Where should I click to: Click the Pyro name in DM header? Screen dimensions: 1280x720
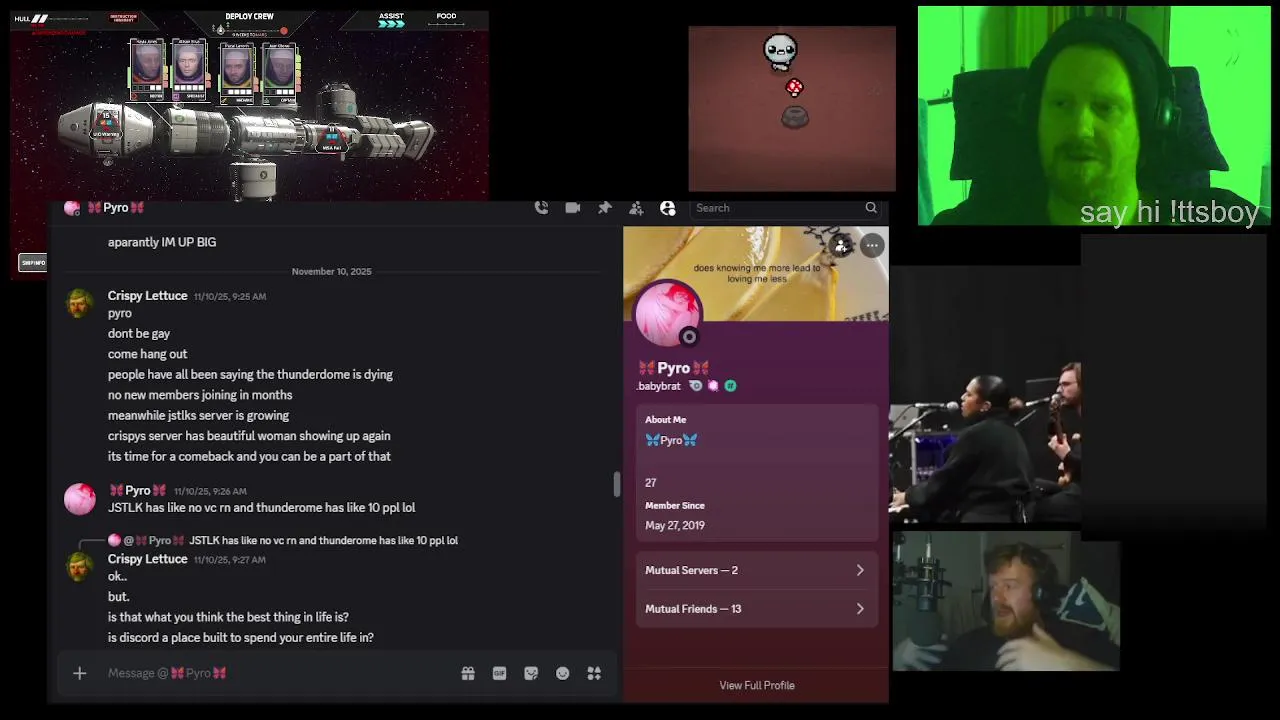pos(116,208)
